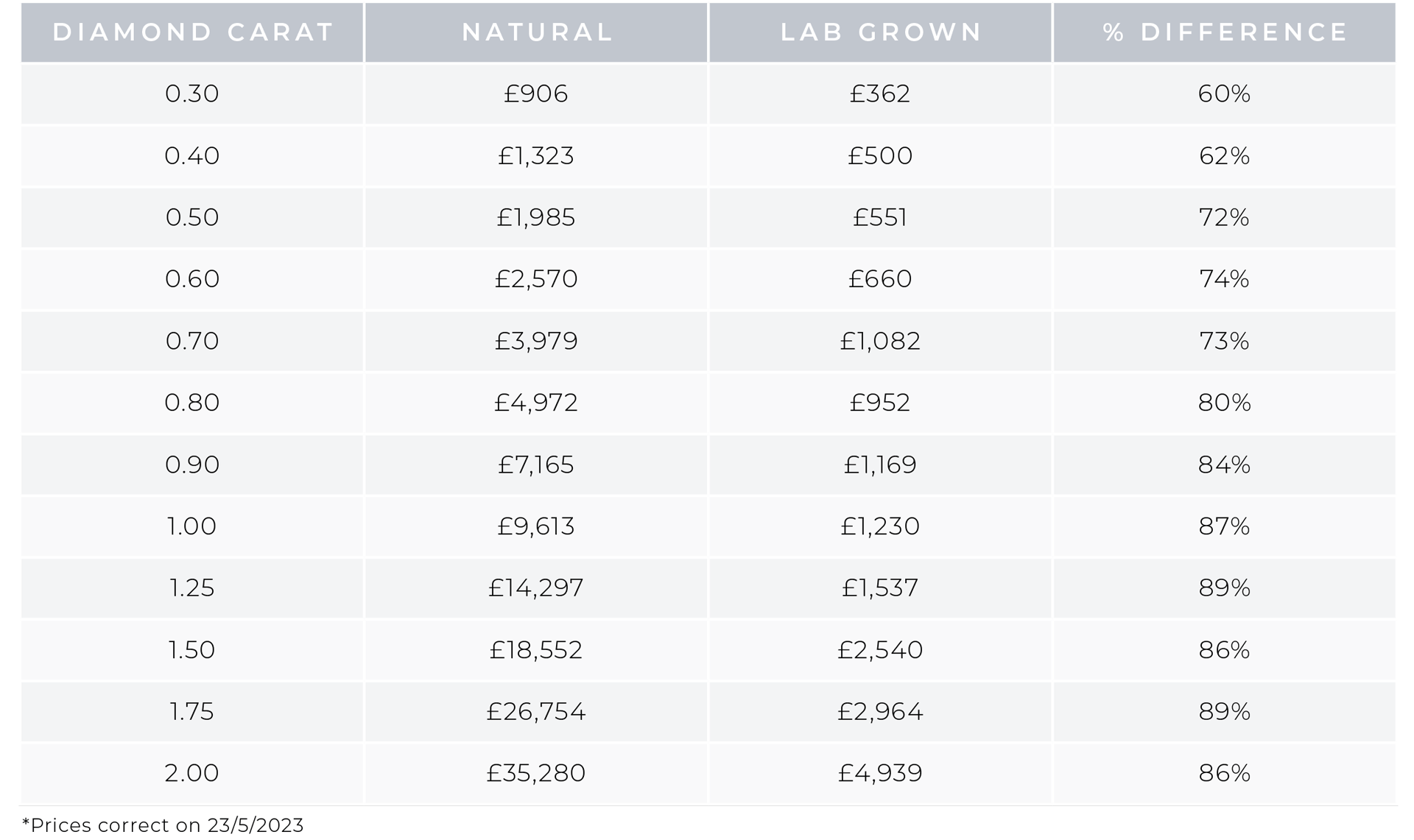
Task: Click the prices correct date footnote
Action: coord(163,825)
